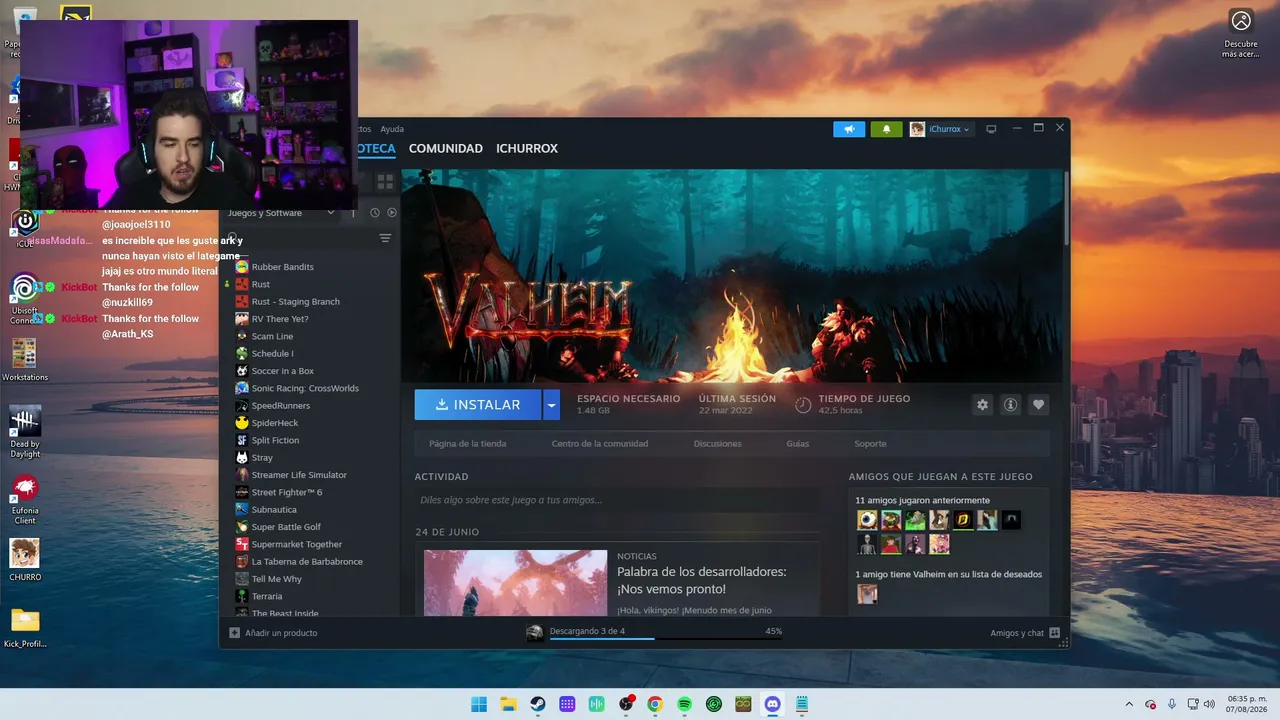Select Soccer in a Box

coord(283,371)
